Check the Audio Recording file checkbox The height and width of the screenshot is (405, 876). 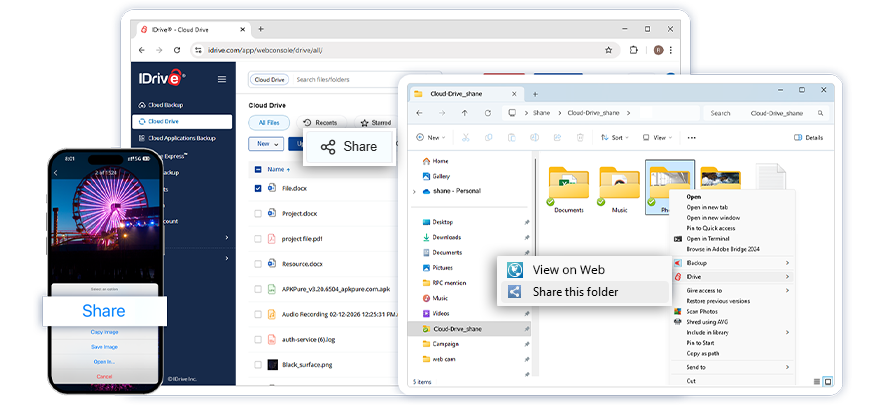click(258, 314)
